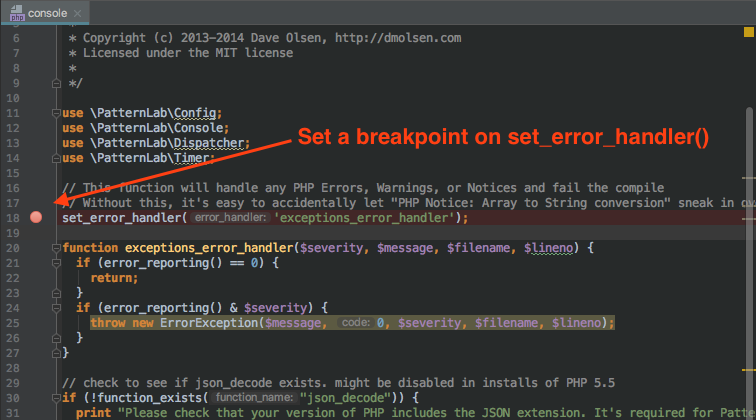Click fold end marker at line 23
756x420 pixels.
pyautogui.click(x=54, y=292)
